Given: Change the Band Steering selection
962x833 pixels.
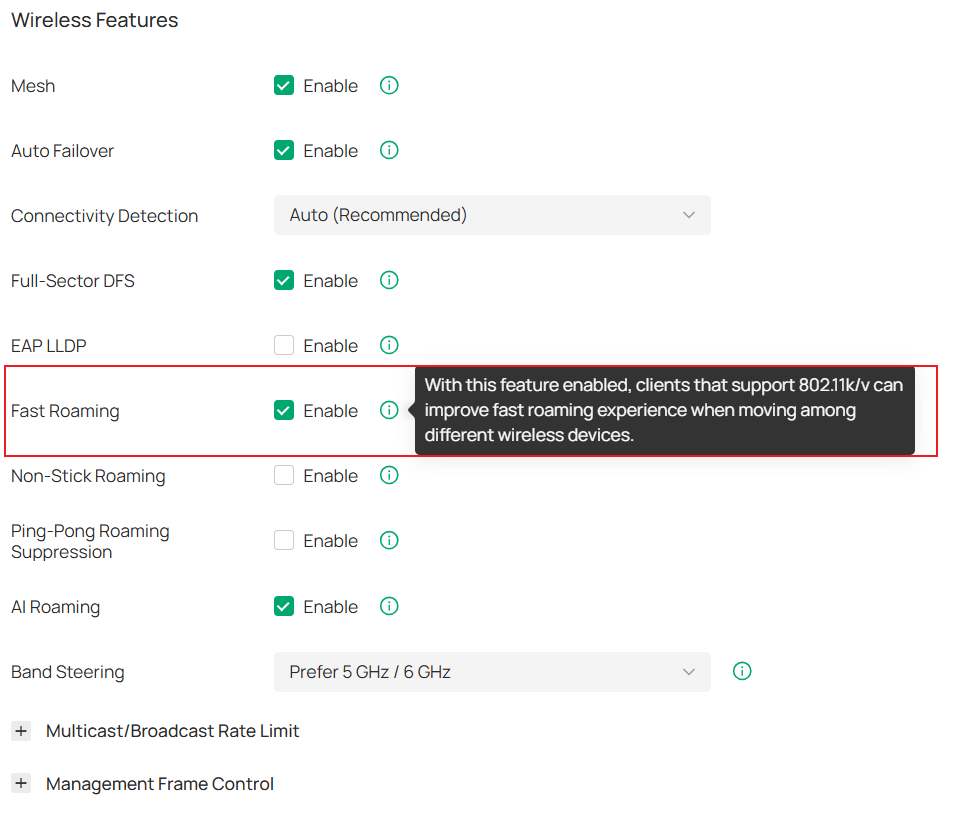Looking at the screenshot, I should tap(492, 671).
